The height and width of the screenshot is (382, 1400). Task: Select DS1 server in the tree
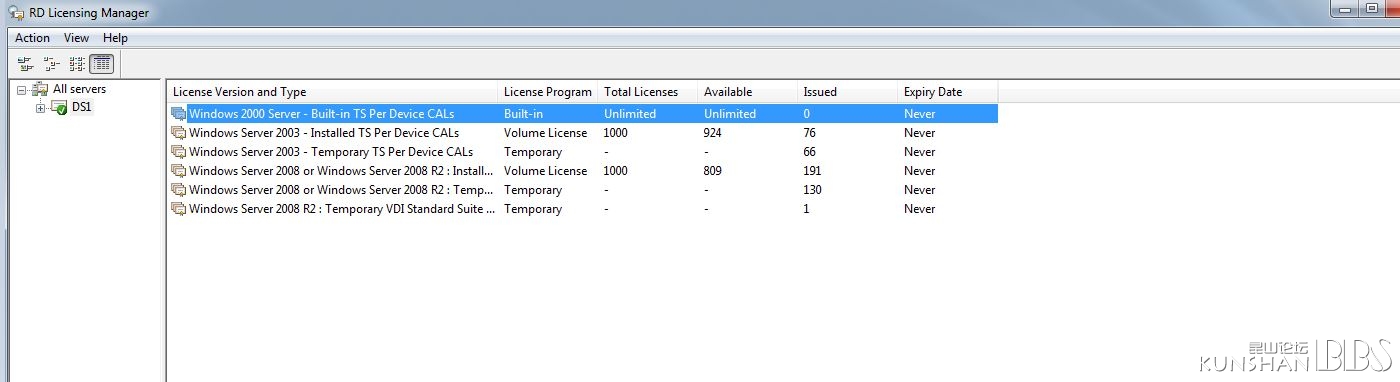coord(82,107)
